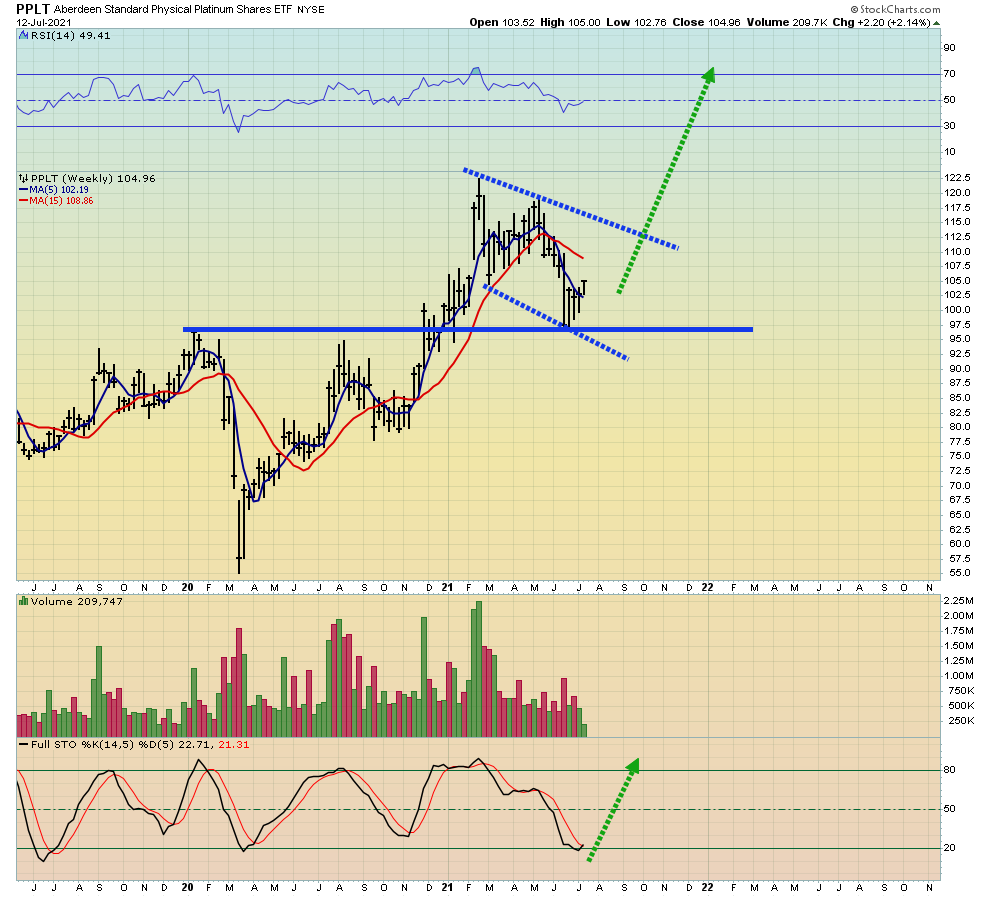Select the PPLT ticker title
The image size is (990, 897).
(x=33, y=9)
